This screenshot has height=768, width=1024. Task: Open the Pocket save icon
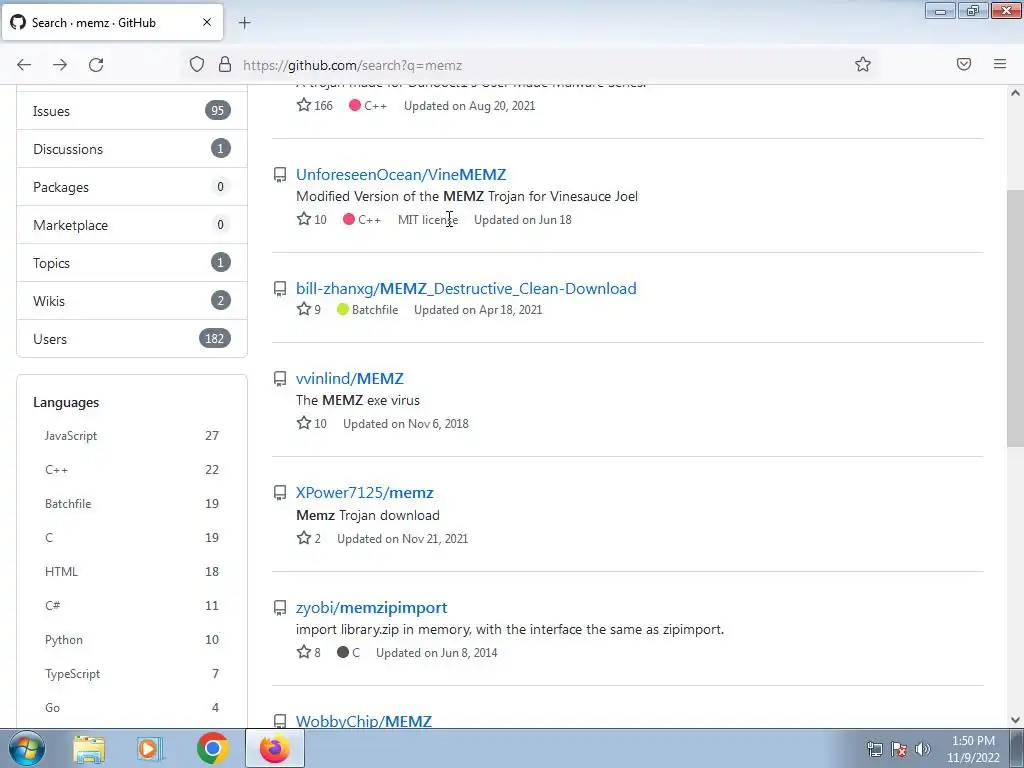click(964, 64)
